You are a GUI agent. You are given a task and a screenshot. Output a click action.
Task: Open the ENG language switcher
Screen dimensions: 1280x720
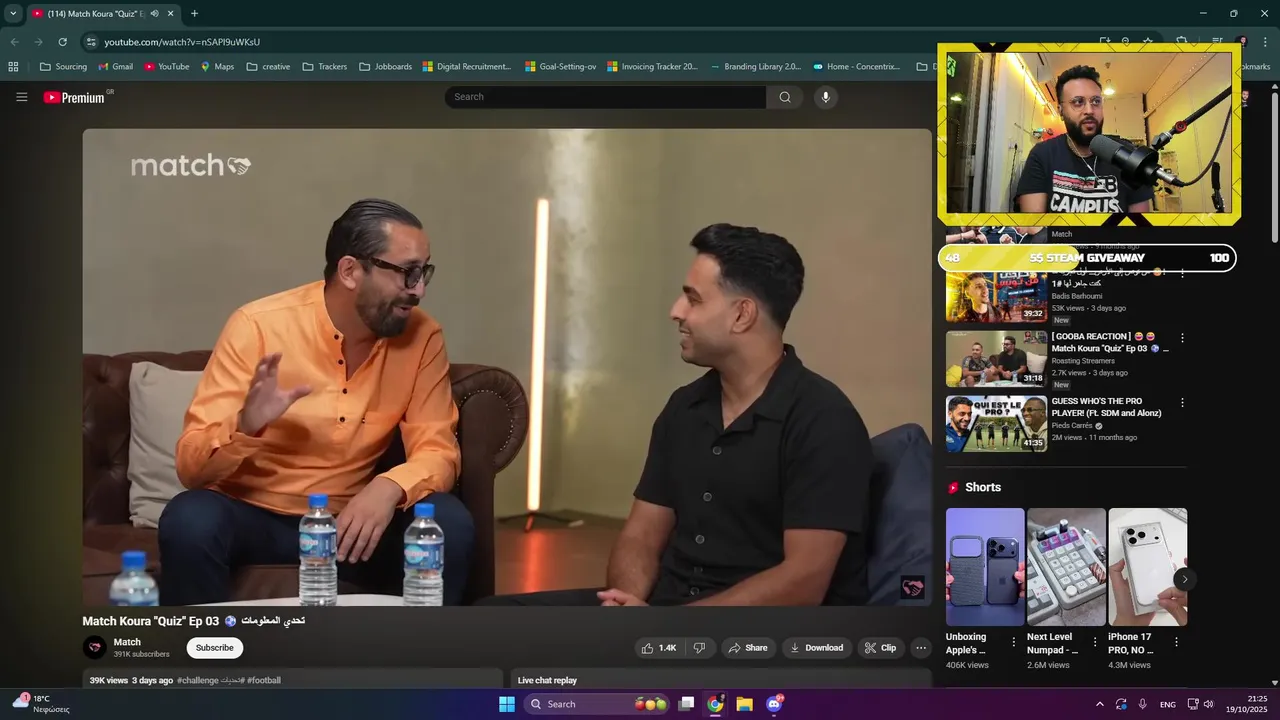coord(1168,704)
